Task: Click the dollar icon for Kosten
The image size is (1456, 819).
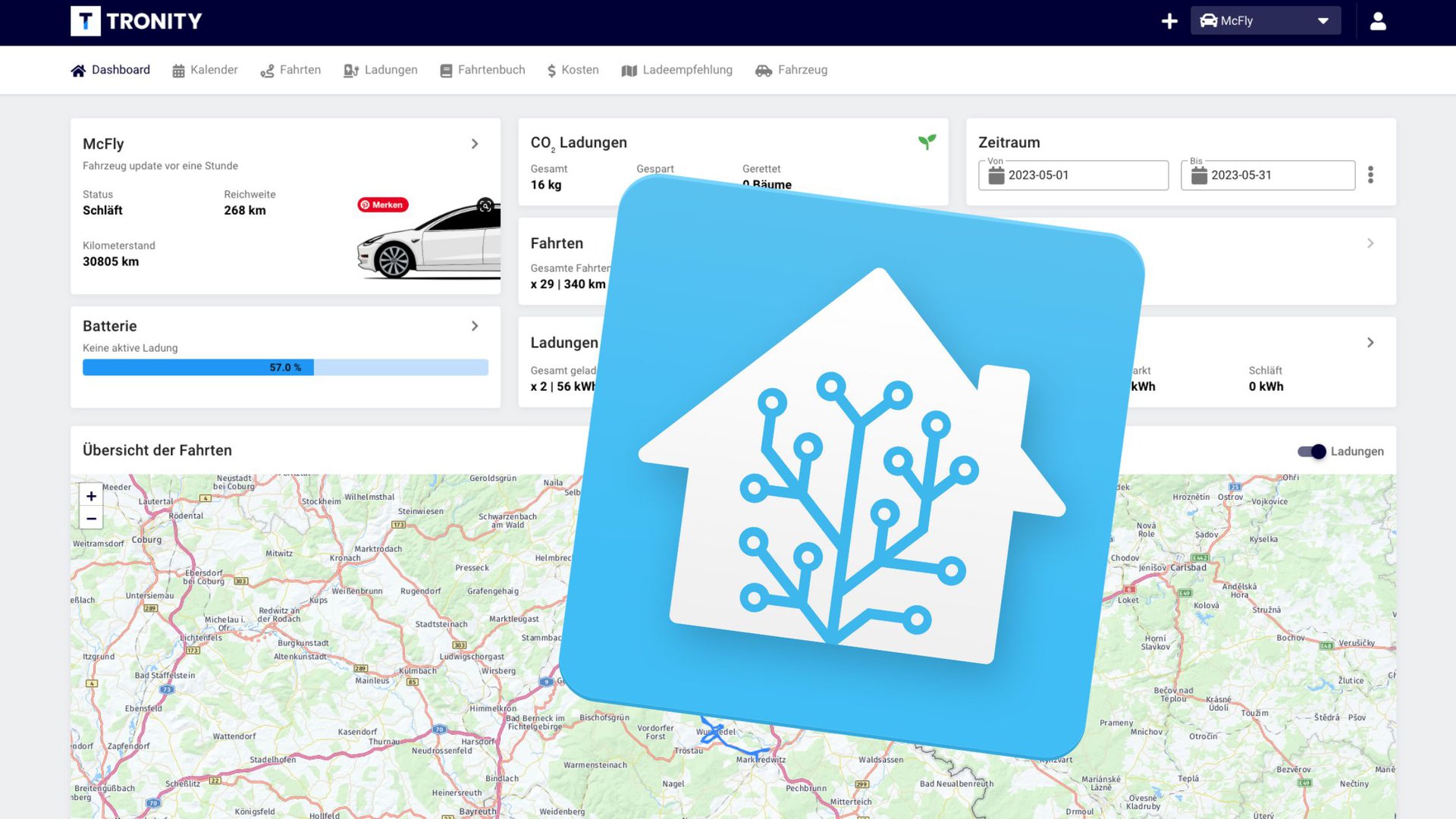Action: tap(551, 70)
